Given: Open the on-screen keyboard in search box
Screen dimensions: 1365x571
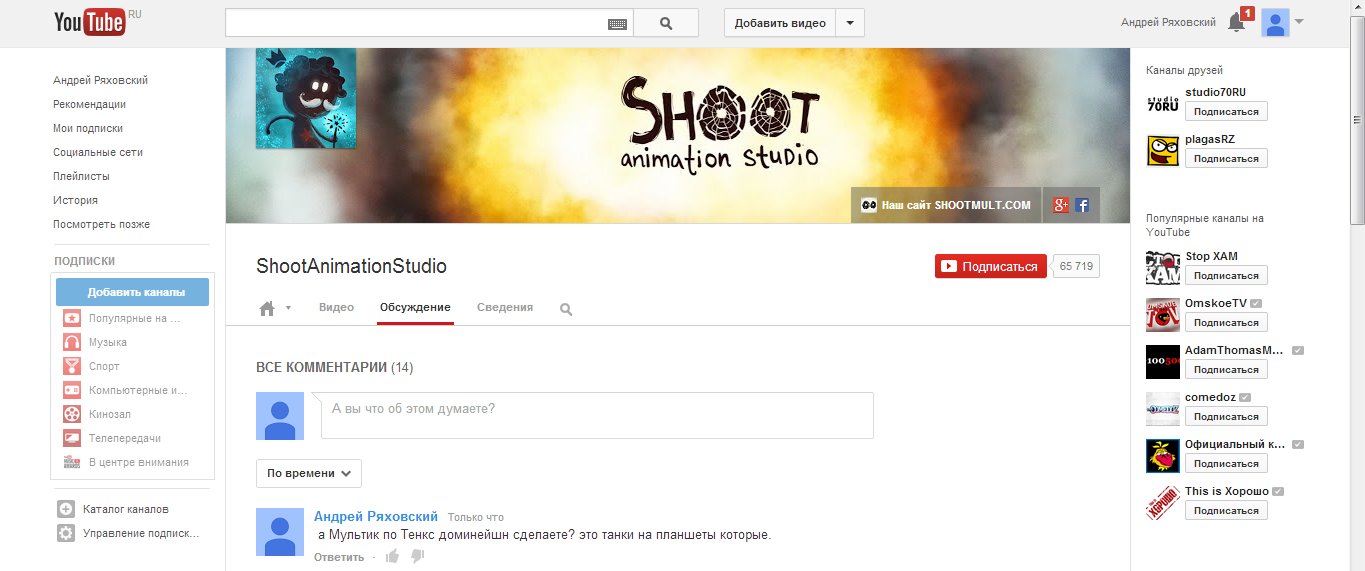Looking at the screenshot, I should (617, 23).
